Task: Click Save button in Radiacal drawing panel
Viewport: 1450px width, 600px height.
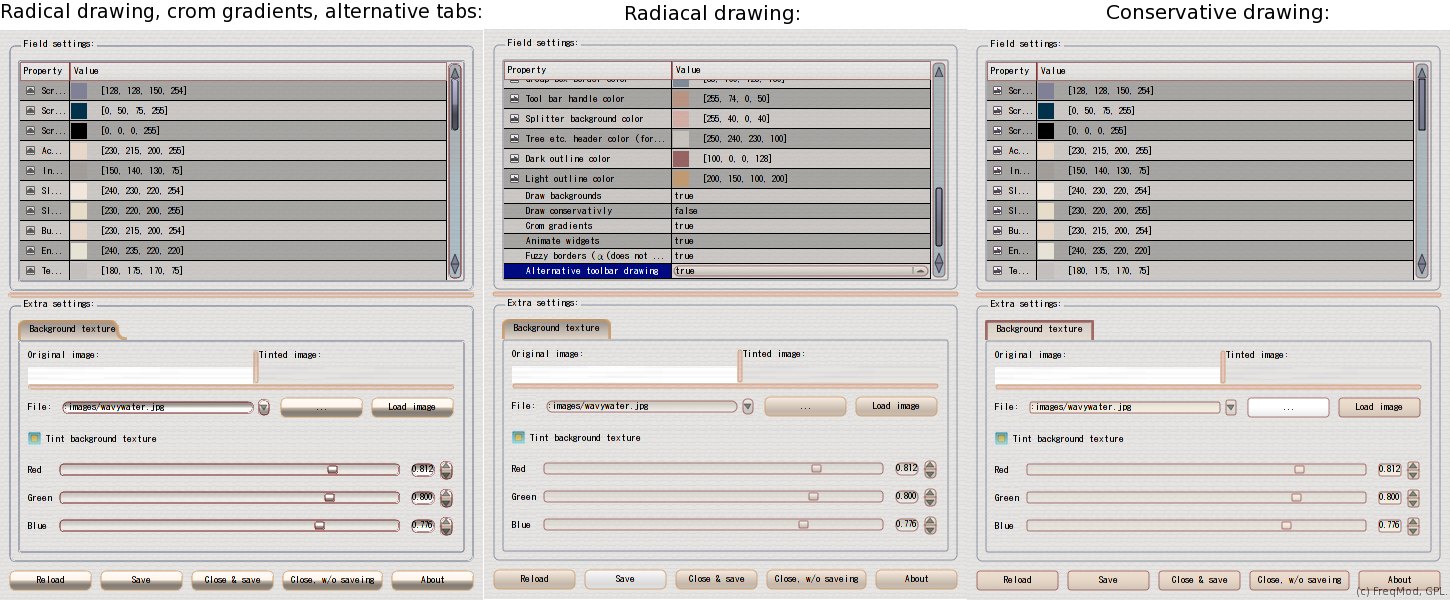Action: tap(625, 578)
